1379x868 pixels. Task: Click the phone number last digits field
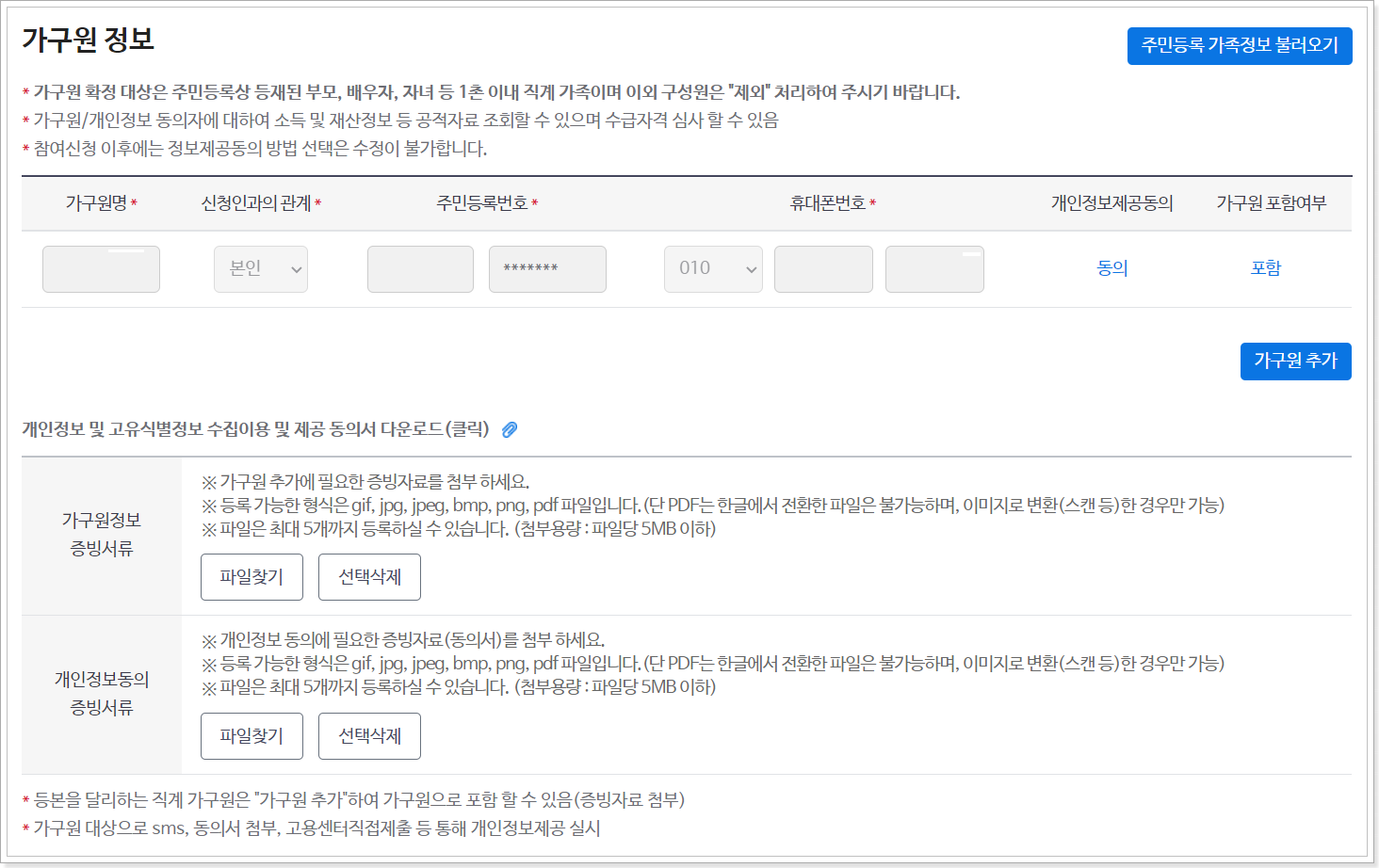point(934,269)
